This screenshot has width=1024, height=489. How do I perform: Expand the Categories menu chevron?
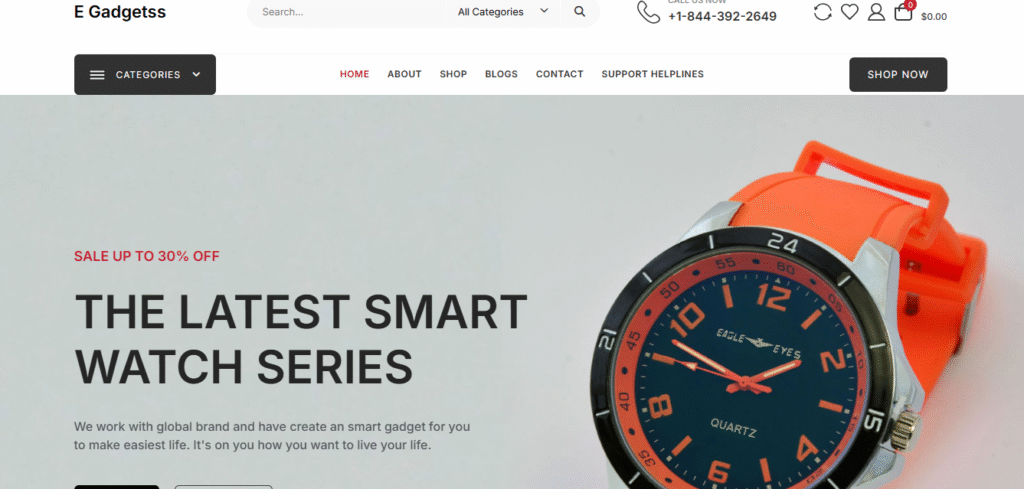point(196,74)
